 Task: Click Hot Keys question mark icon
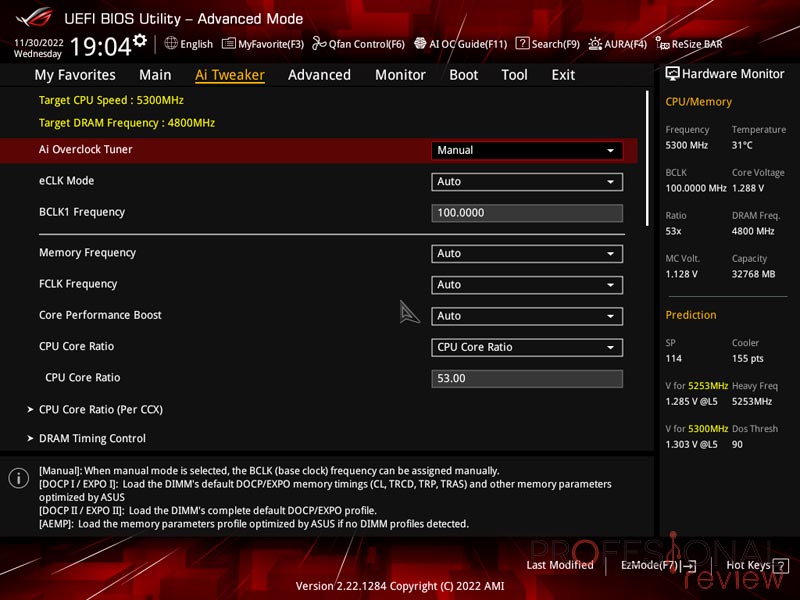[x=781, y=565]
